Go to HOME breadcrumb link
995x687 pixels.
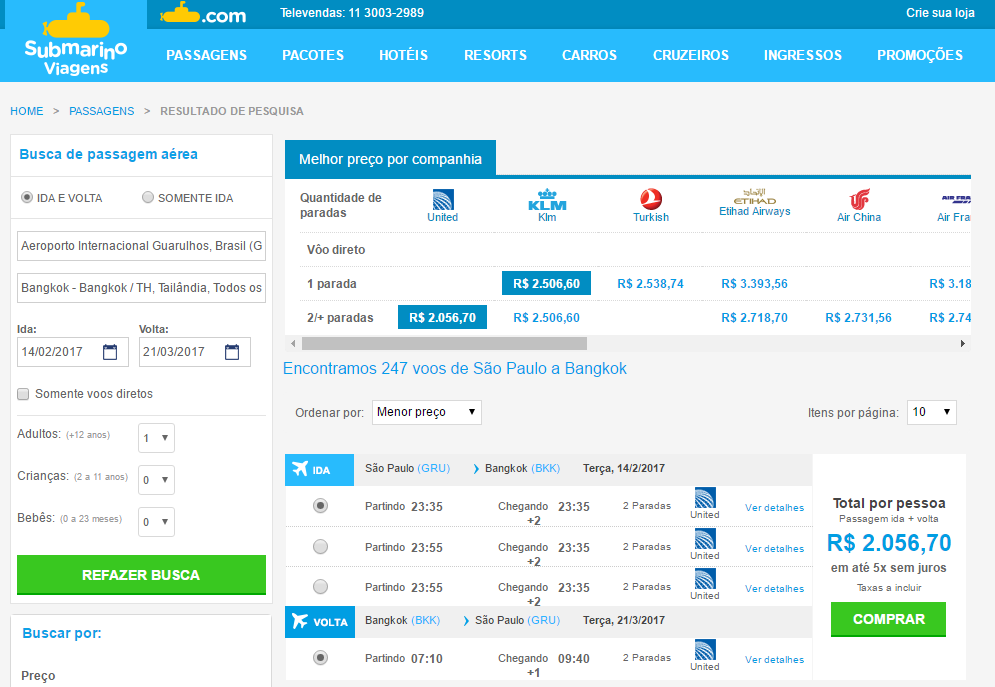[27, 111]
